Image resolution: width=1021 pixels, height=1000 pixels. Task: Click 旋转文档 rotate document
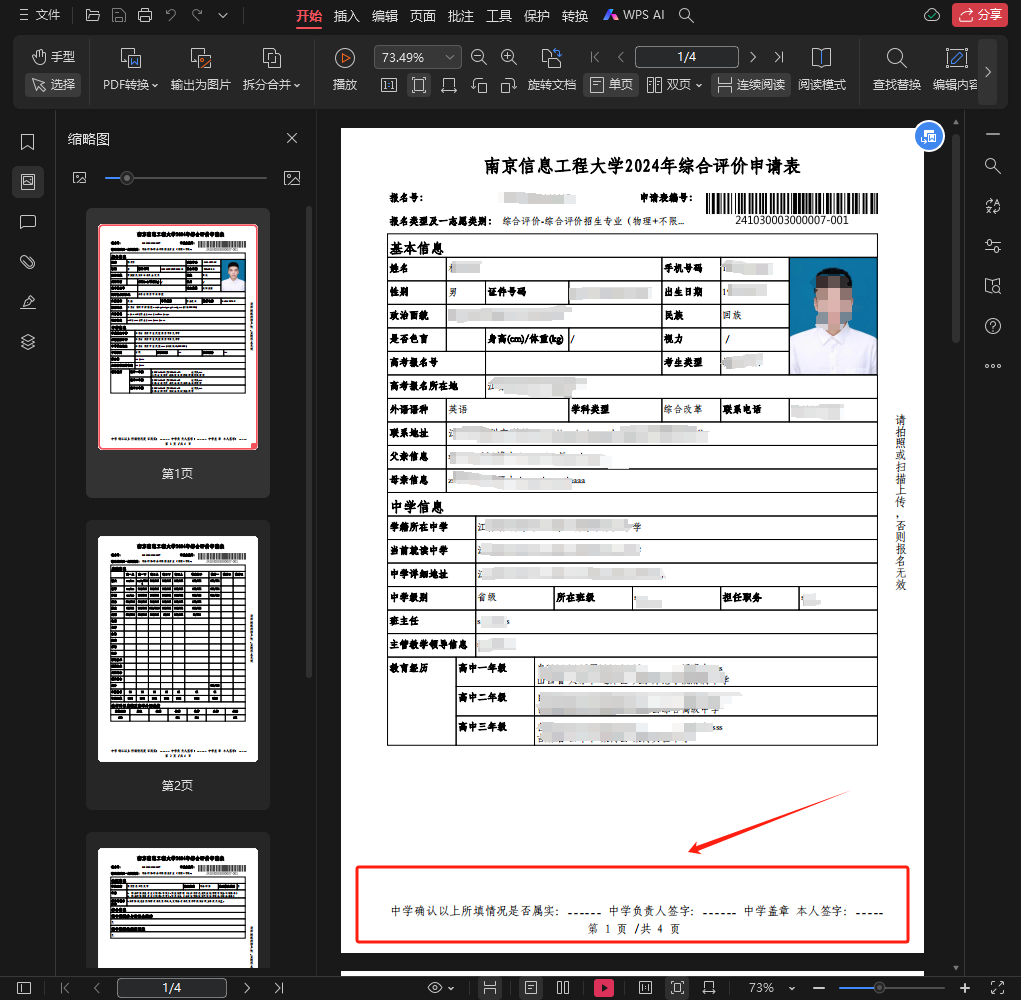click(x=552, y=70)
